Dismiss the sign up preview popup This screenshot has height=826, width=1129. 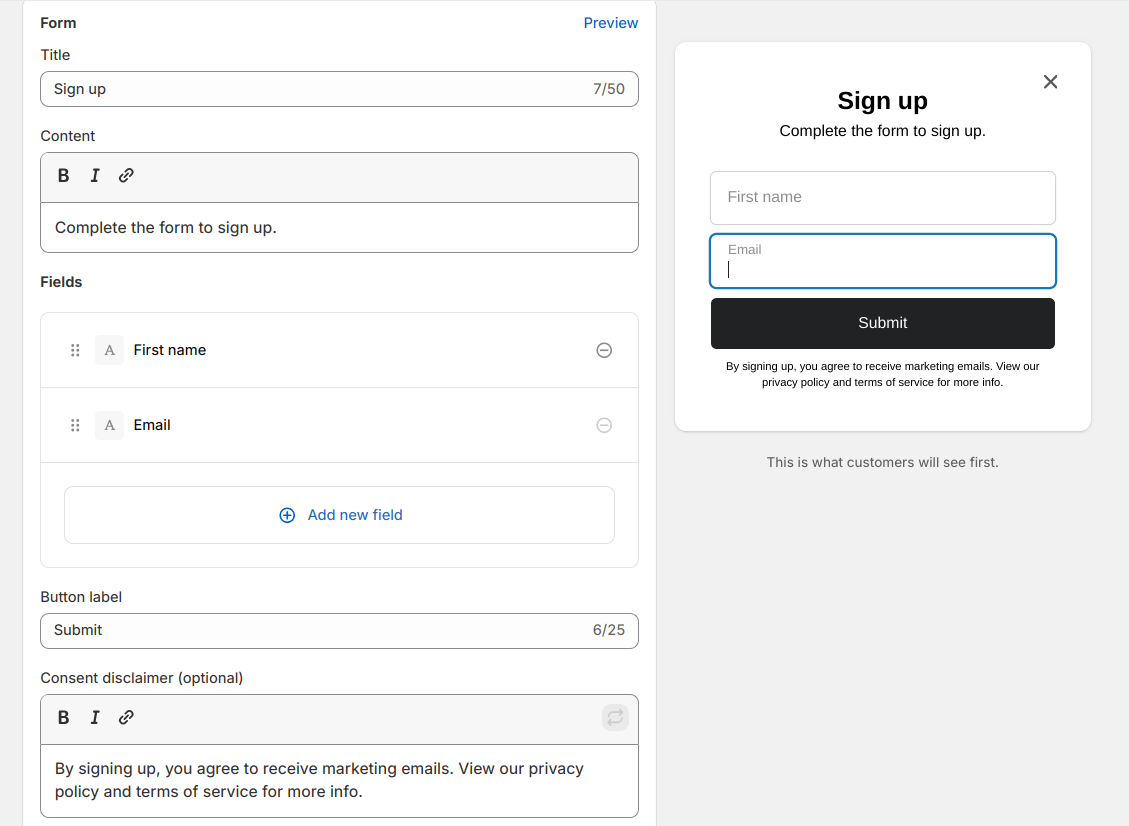click(1050, 82)
